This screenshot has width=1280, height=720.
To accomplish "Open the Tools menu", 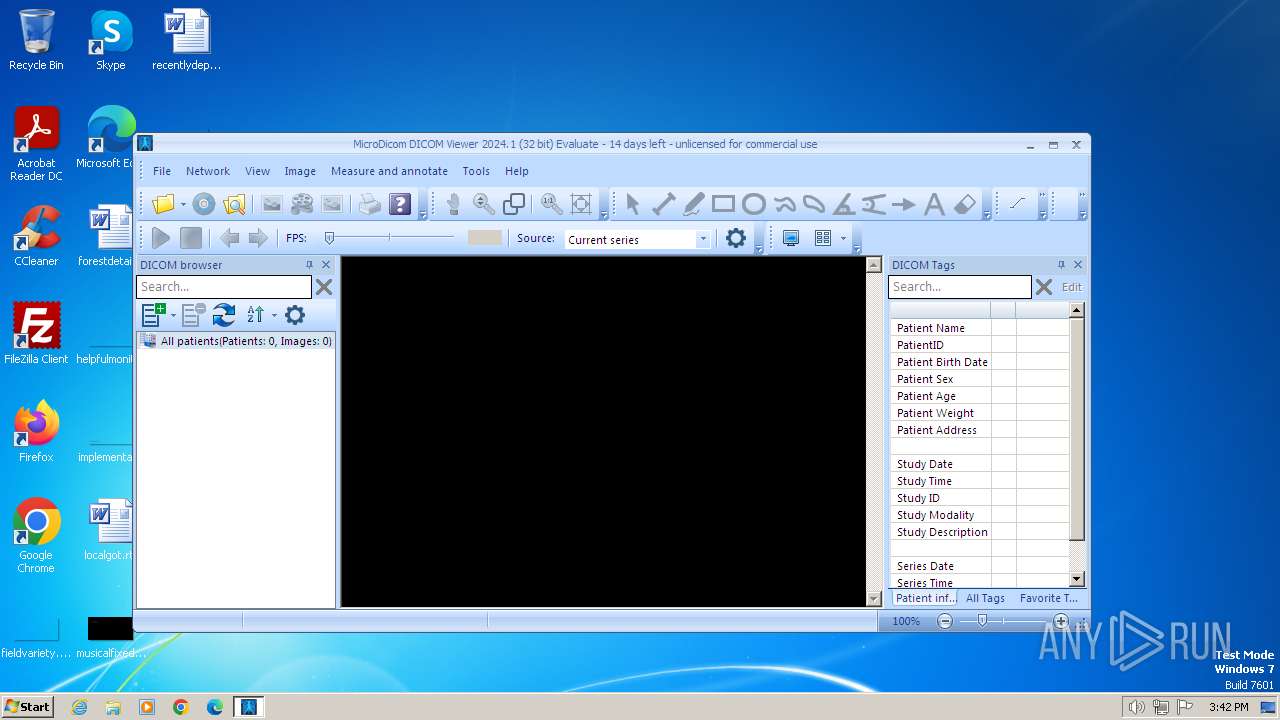I will 476,171.
